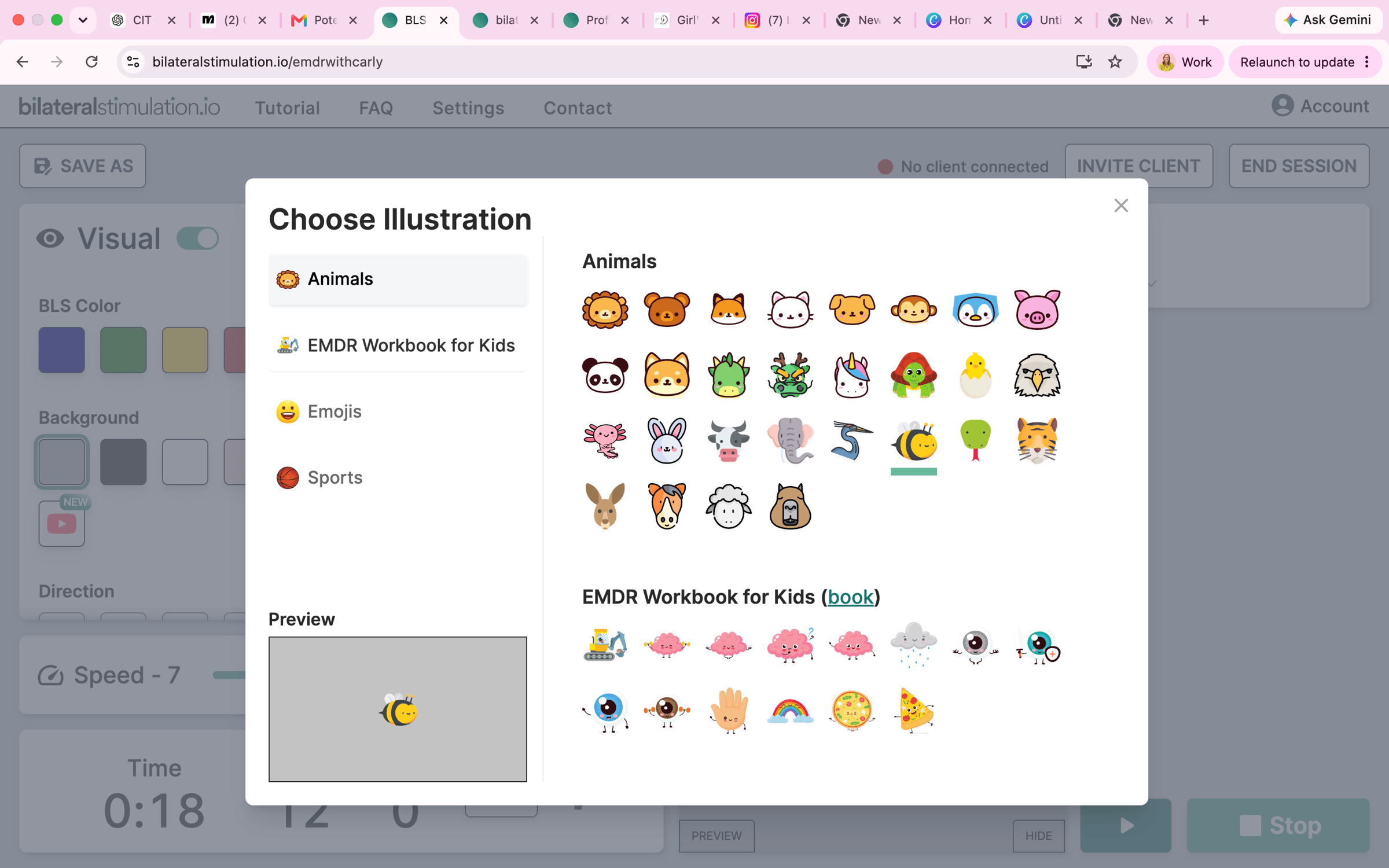
Task: Pick the rain cloud illustration
Action: [914, 645]
